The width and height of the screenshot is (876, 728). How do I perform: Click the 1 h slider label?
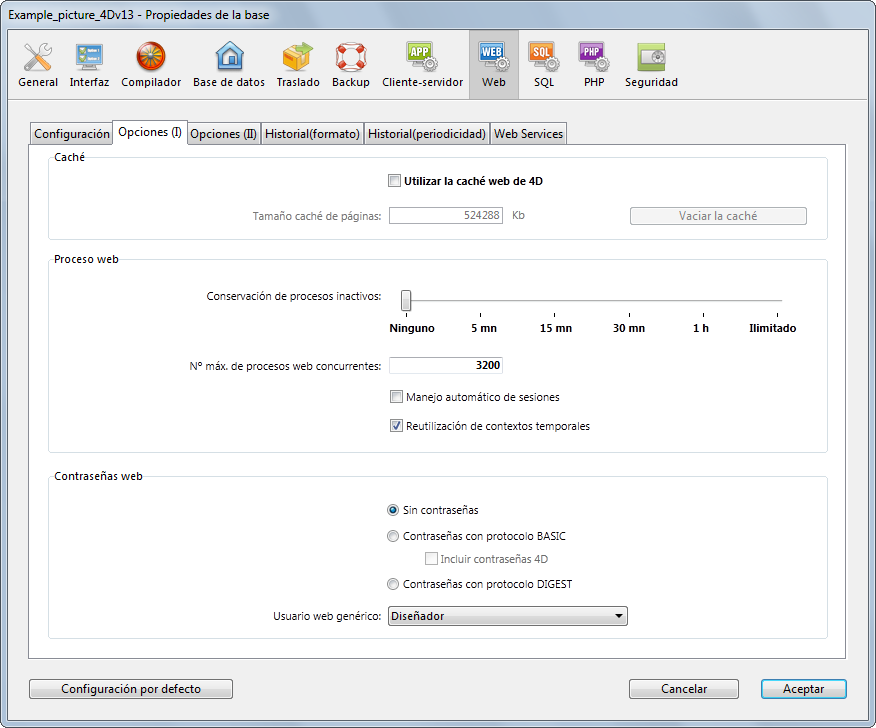(701, 328)
